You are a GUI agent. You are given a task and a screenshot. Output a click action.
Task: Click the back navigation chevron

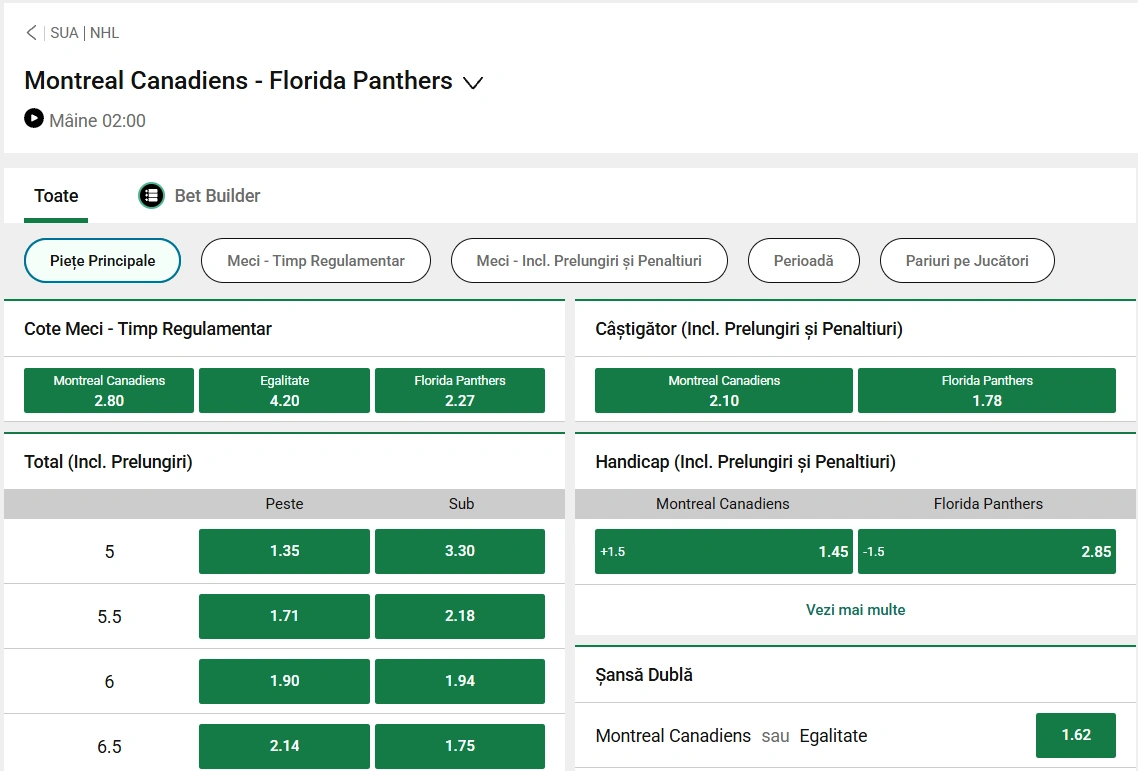(31, 32)
